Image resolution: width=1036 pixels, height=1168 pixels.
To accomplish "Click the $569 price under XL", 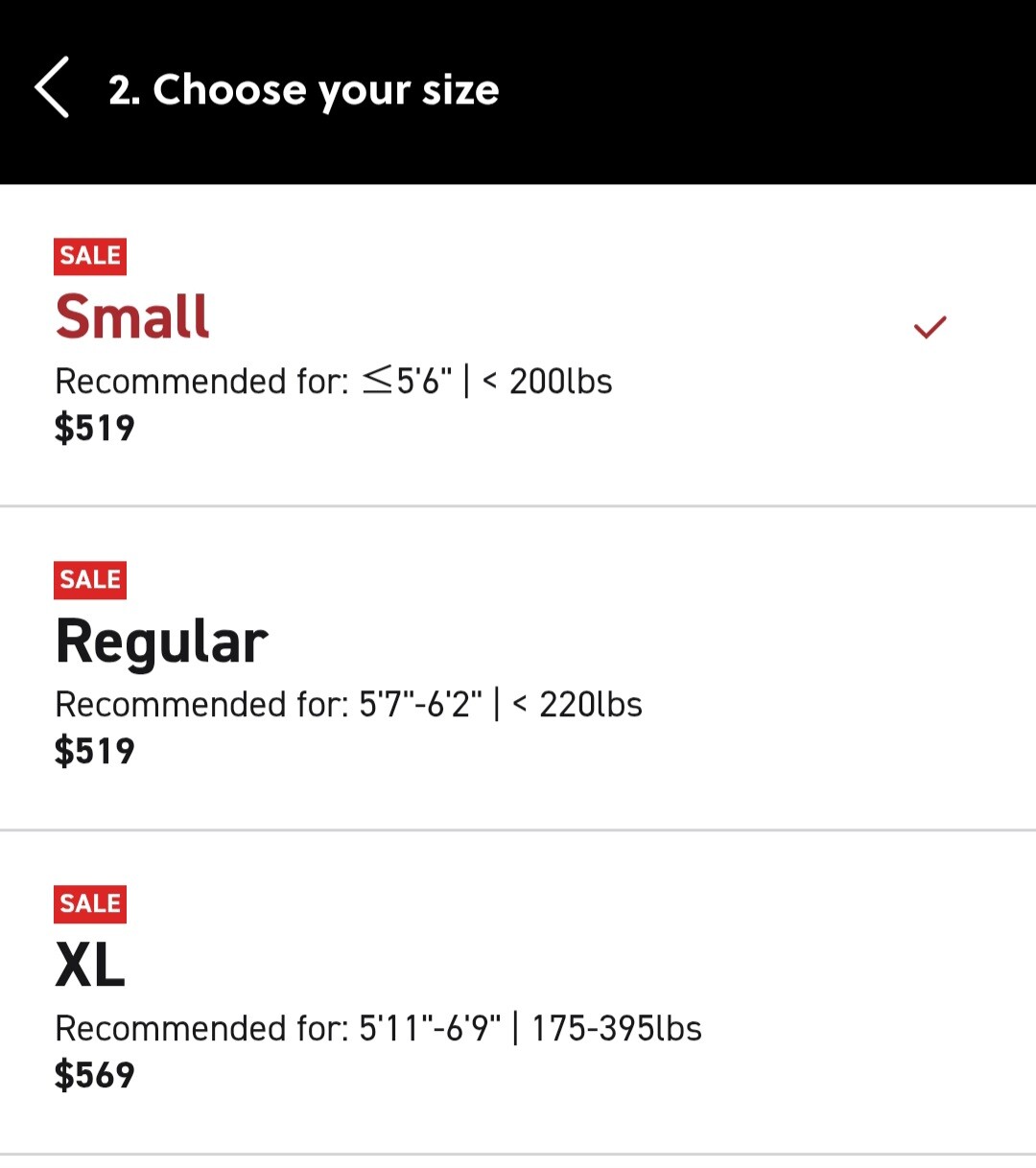I will click(94, 1075).
